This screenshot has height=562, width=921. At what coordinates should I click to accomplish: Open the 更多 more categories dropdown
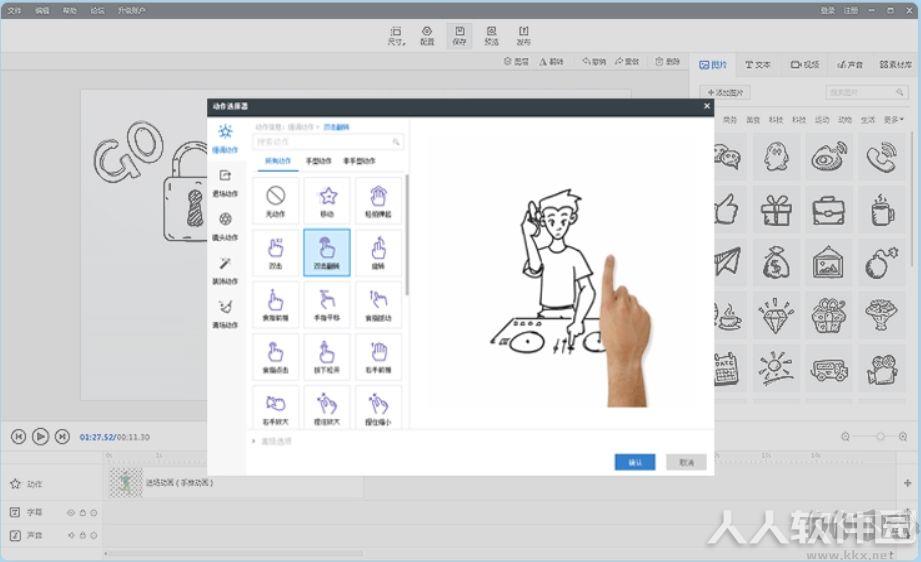point(893,120)
